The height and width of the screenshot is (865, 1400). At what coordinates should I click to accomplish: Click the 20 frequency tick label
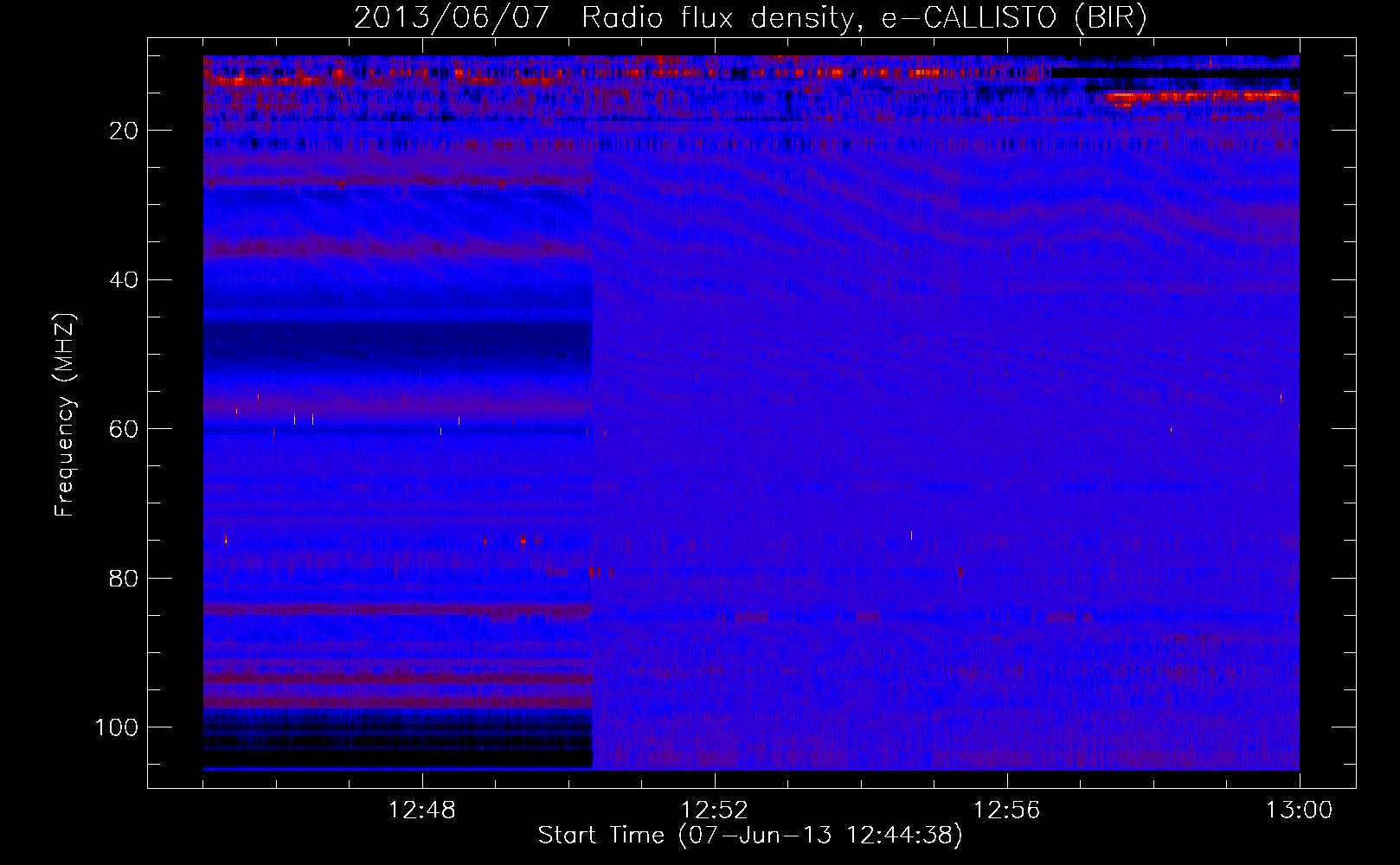(125, 131)
